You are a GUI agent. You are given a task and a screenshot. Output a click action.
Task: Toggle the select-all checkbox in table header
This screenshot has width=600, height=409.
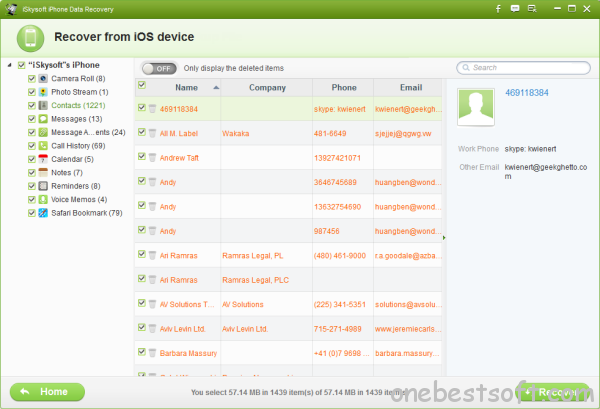point(142,85)
